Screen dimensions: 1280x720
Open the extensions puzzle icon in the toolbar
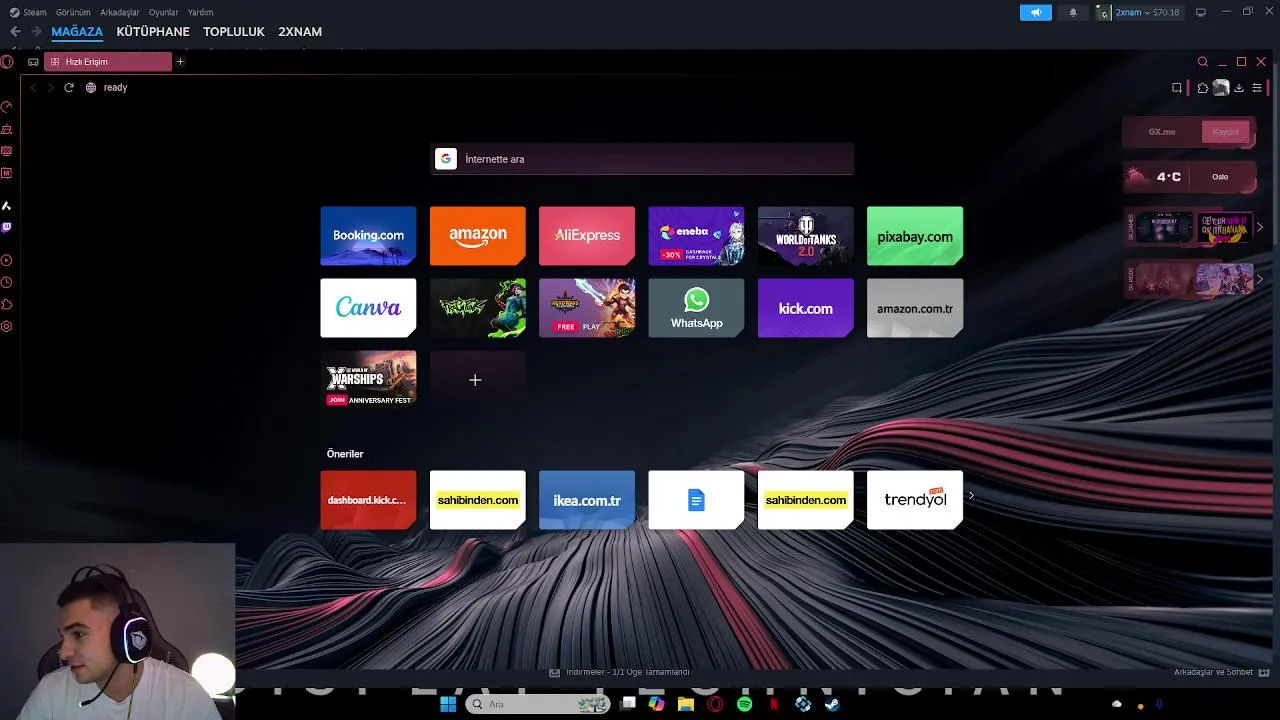coord(1202,88)
